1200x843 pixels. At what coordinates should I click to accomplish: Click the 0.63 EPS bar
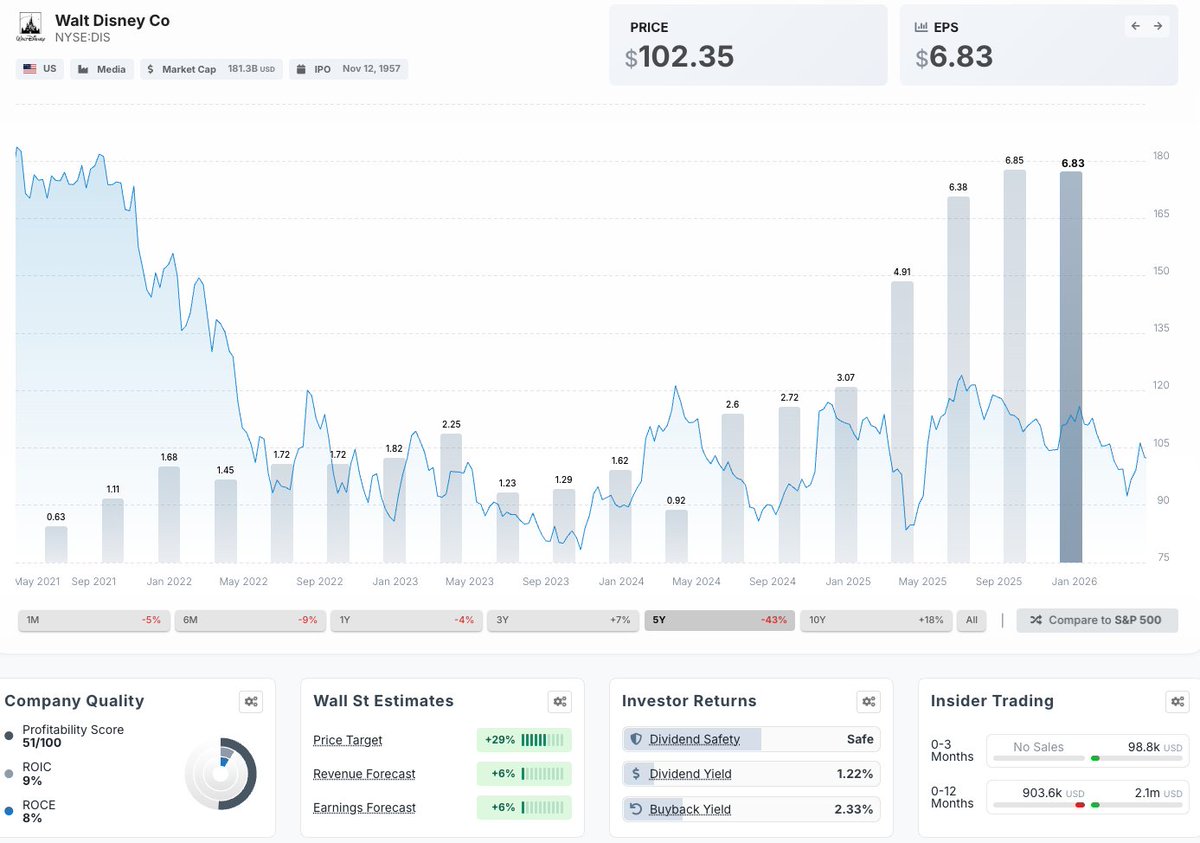pos(56,544)
